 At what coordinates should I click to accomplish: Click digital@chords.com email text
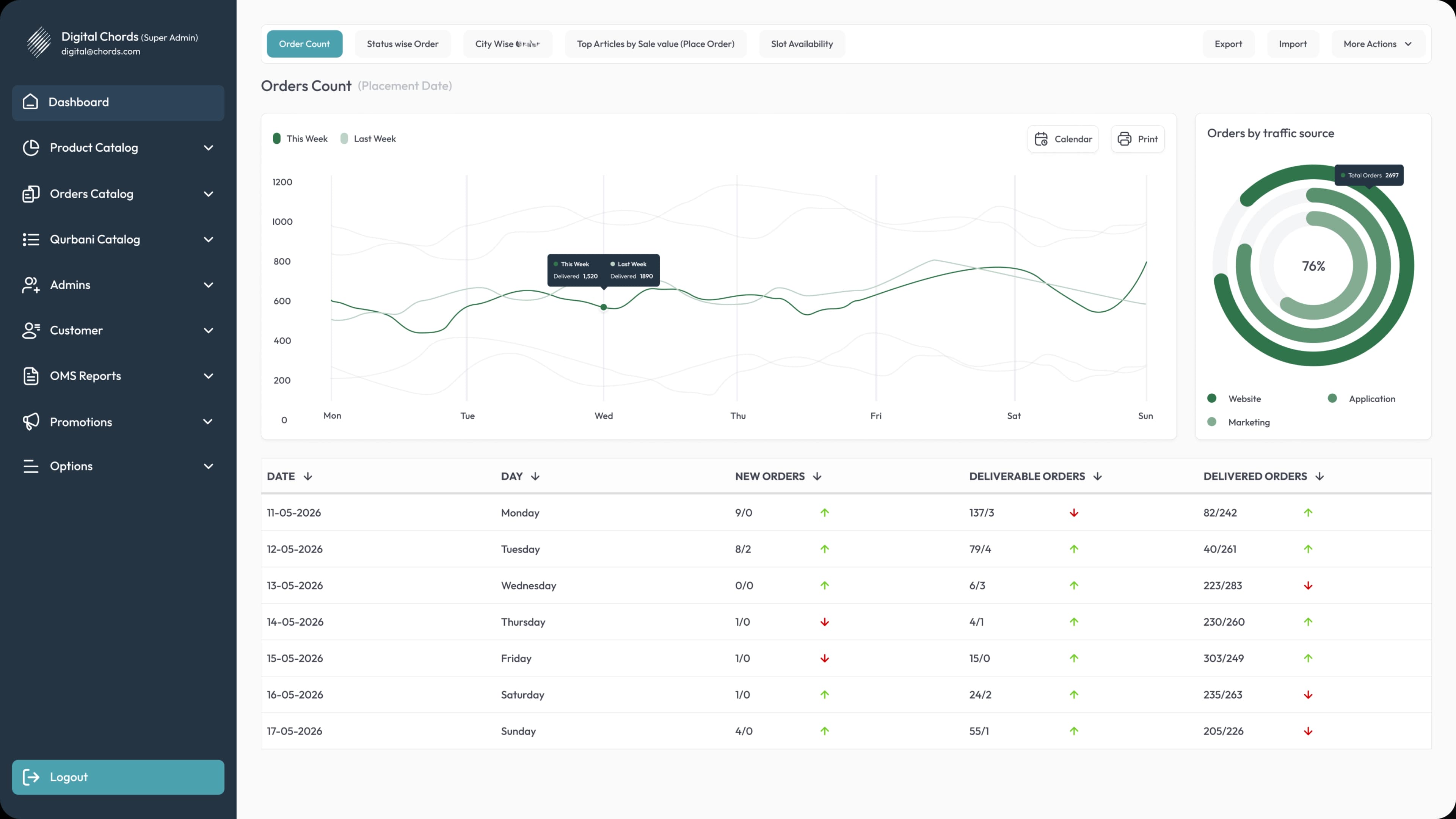click(x=100, y=52)
